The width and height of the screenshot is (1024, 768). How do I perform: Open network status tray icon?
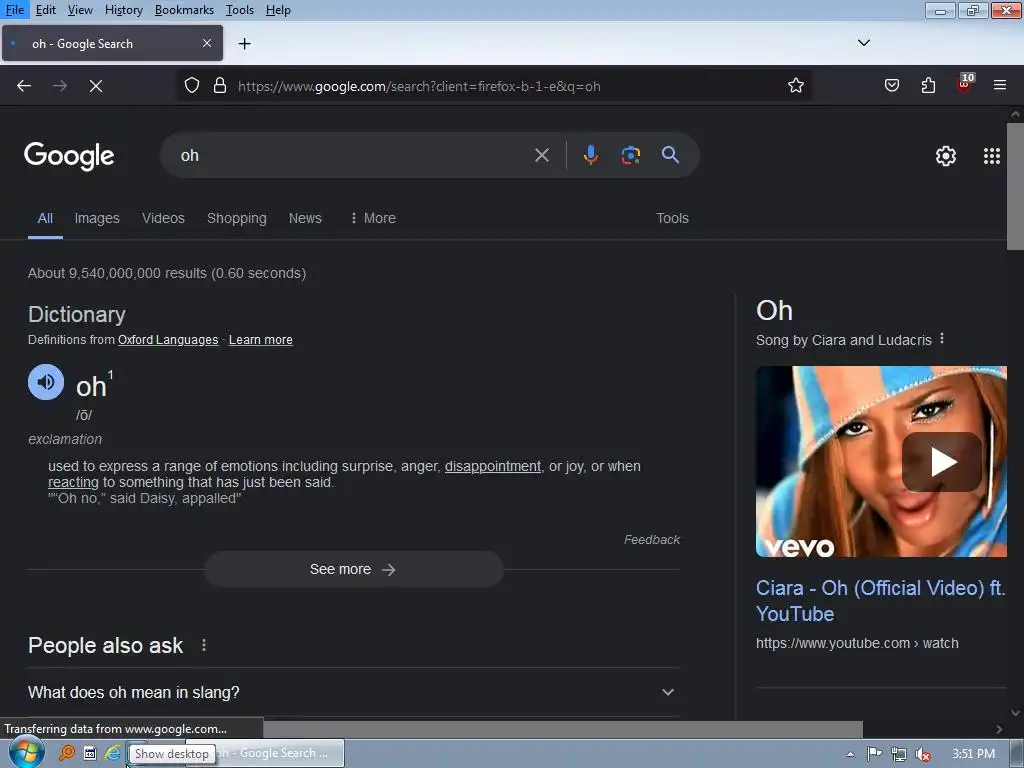[x=899, y=754]
